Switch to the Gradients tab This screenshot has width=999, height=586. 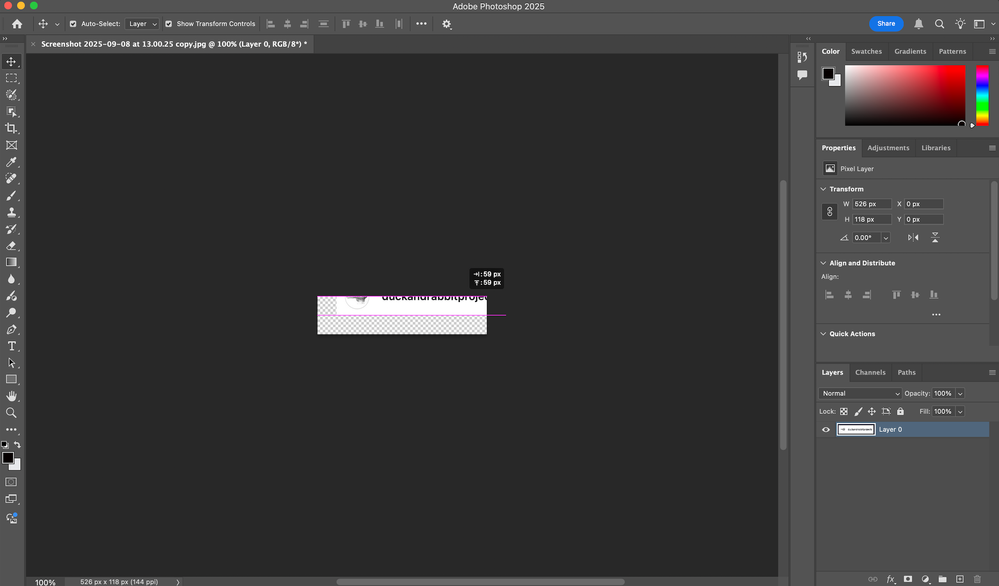pos(910,52)
